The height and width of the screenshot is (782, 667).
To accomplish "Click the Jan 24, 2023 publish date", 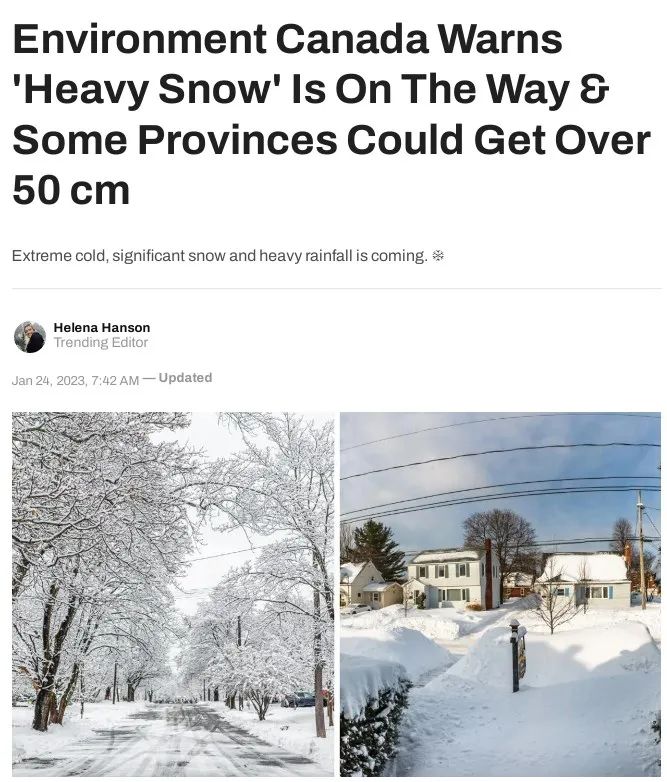I will pos(75,381).
